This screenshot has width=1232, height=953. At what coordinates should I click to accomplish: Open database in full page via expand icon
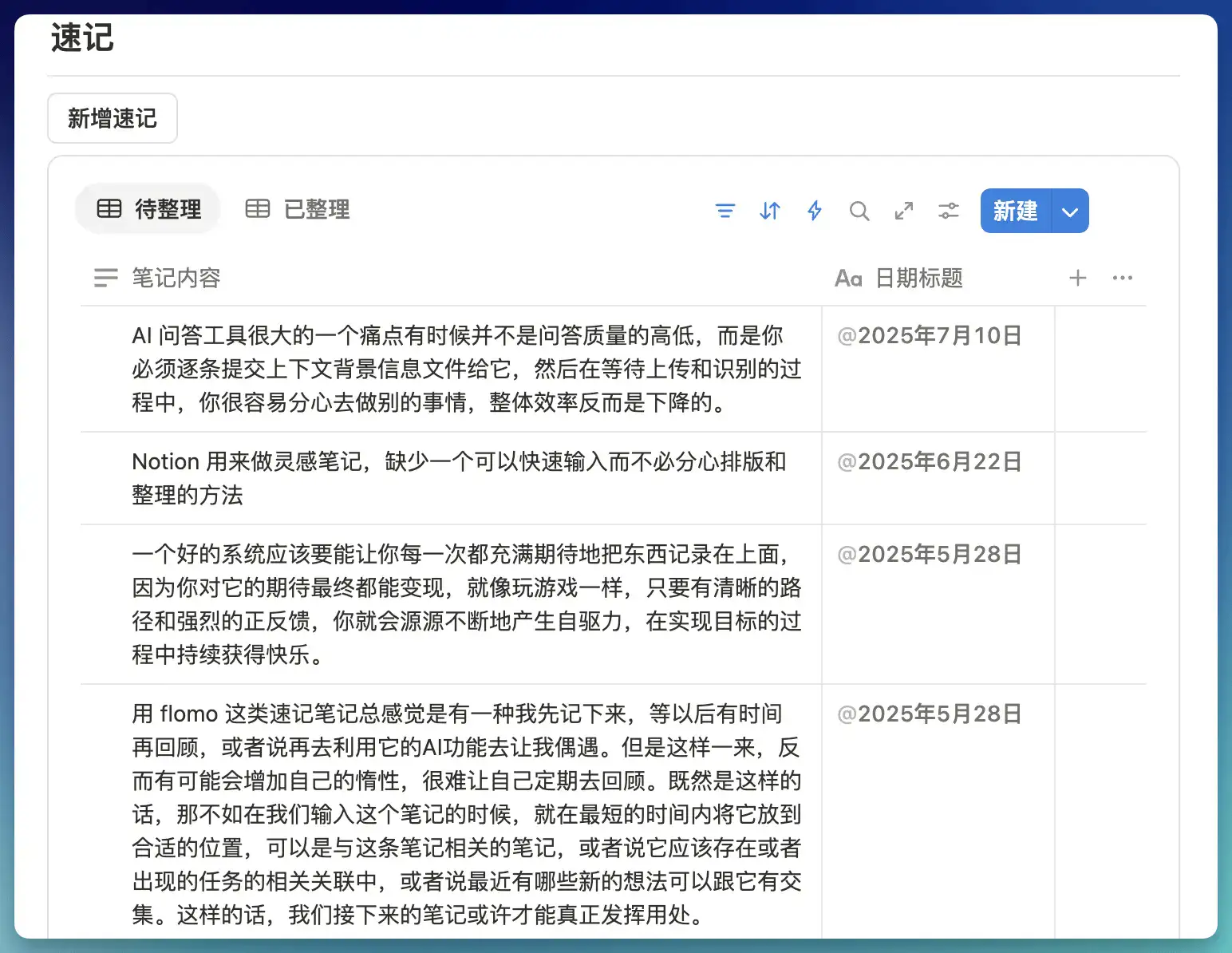pos(903,211)
